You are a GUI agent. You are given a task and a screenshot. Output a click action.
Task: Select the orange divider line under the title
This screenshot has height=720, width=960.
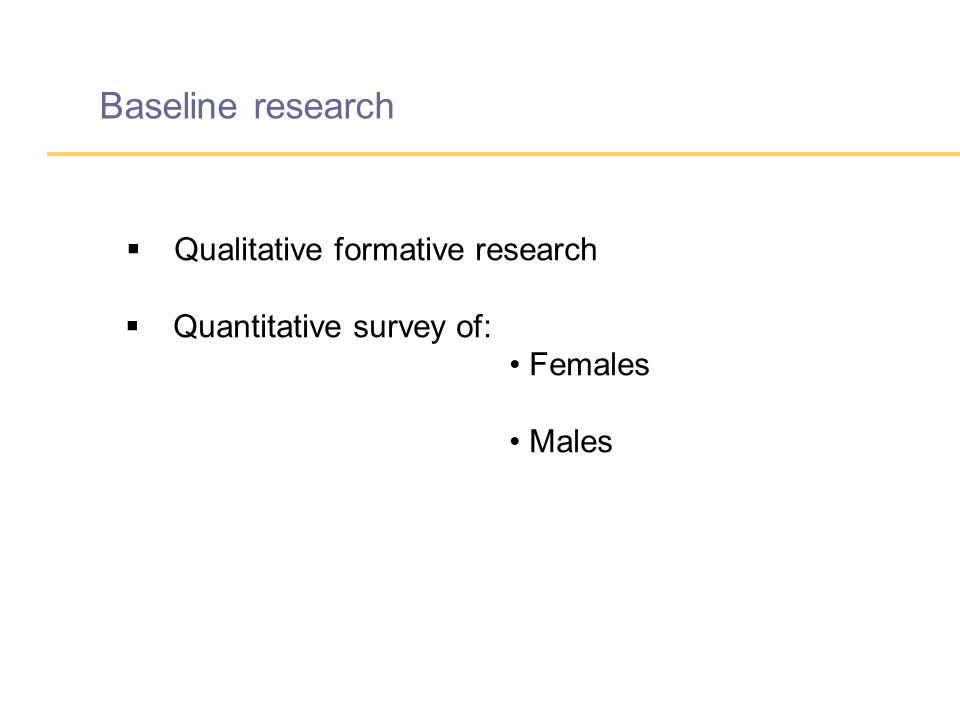[x=503, y=154]
